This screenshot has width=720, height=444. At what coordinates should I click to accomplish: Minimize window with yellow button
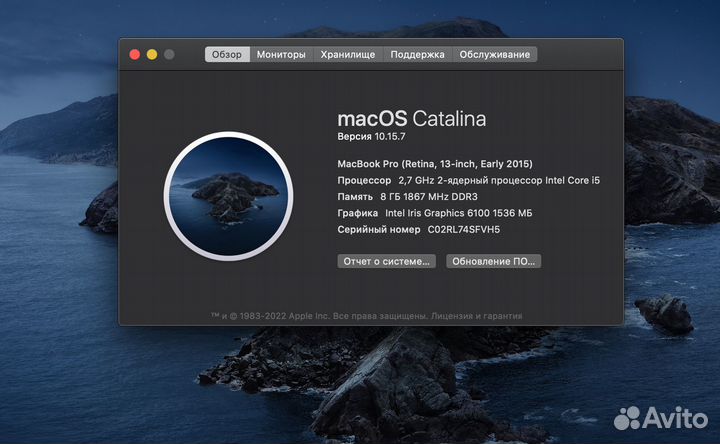[x=152, y=55]
